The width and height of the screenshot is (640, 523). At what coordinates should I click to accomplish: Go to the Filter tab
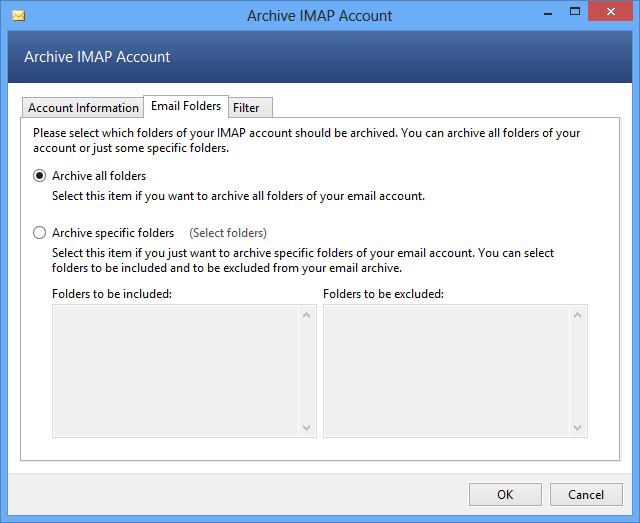[x=246, y=108]
